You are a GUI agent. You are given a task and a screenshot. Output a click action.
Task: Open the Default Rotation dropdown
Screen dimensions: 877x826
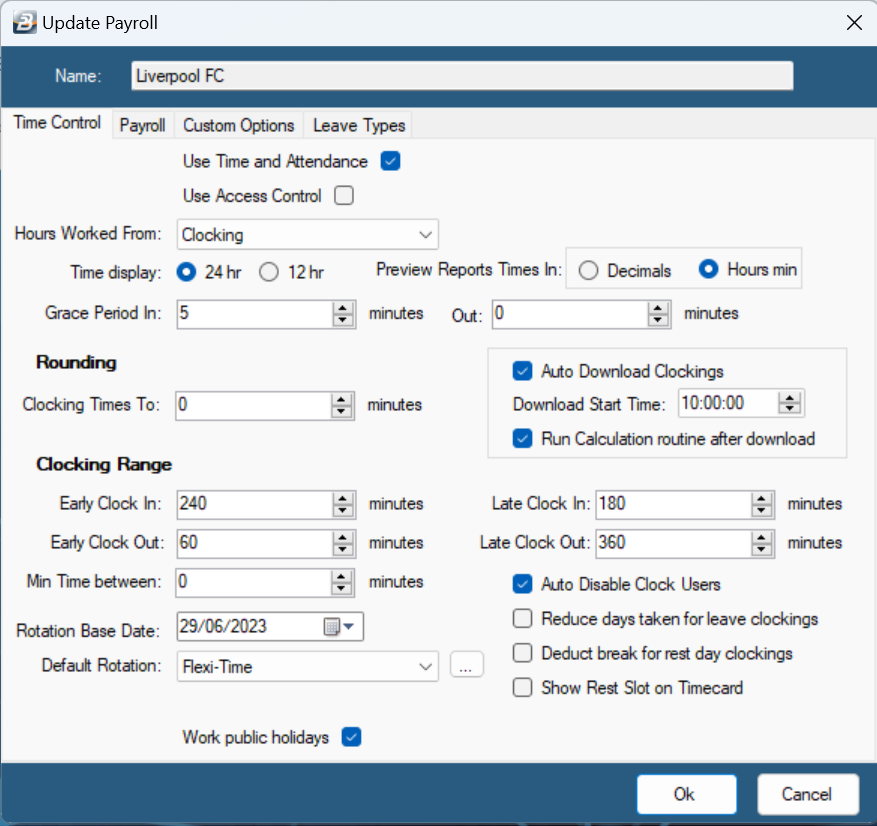click(x=308, y=667)
